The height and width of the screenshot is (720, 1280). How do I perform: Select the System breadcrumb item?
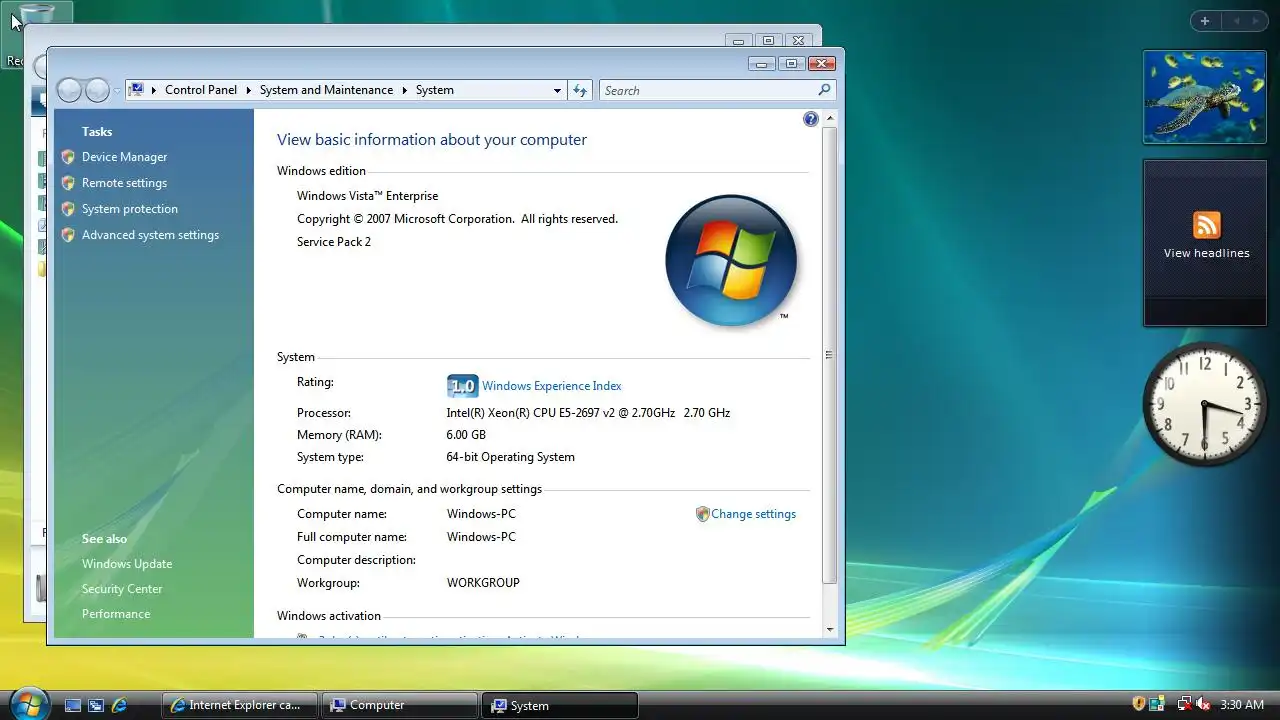click(435, 90)
